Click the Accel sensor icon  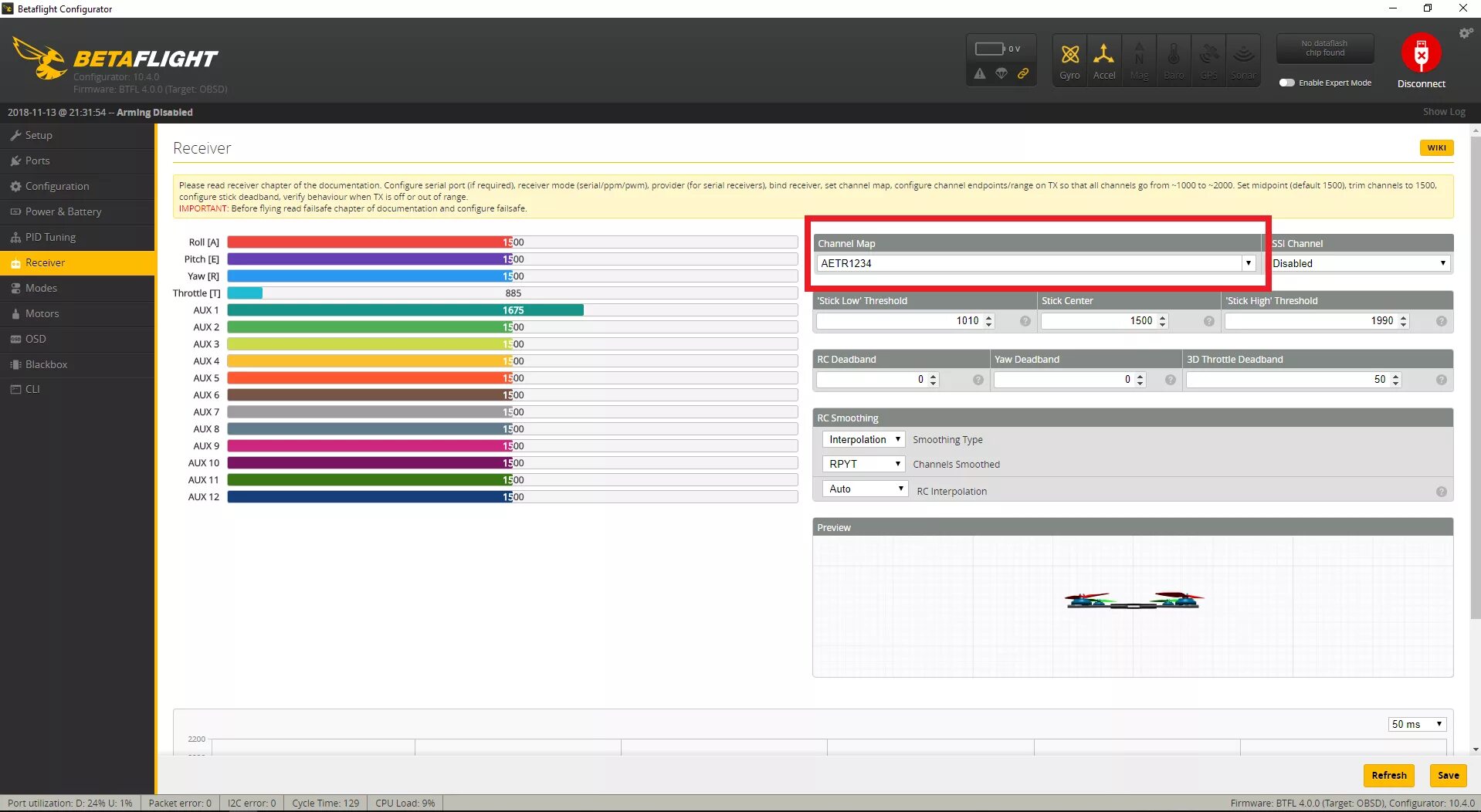tap(1104, 60)
